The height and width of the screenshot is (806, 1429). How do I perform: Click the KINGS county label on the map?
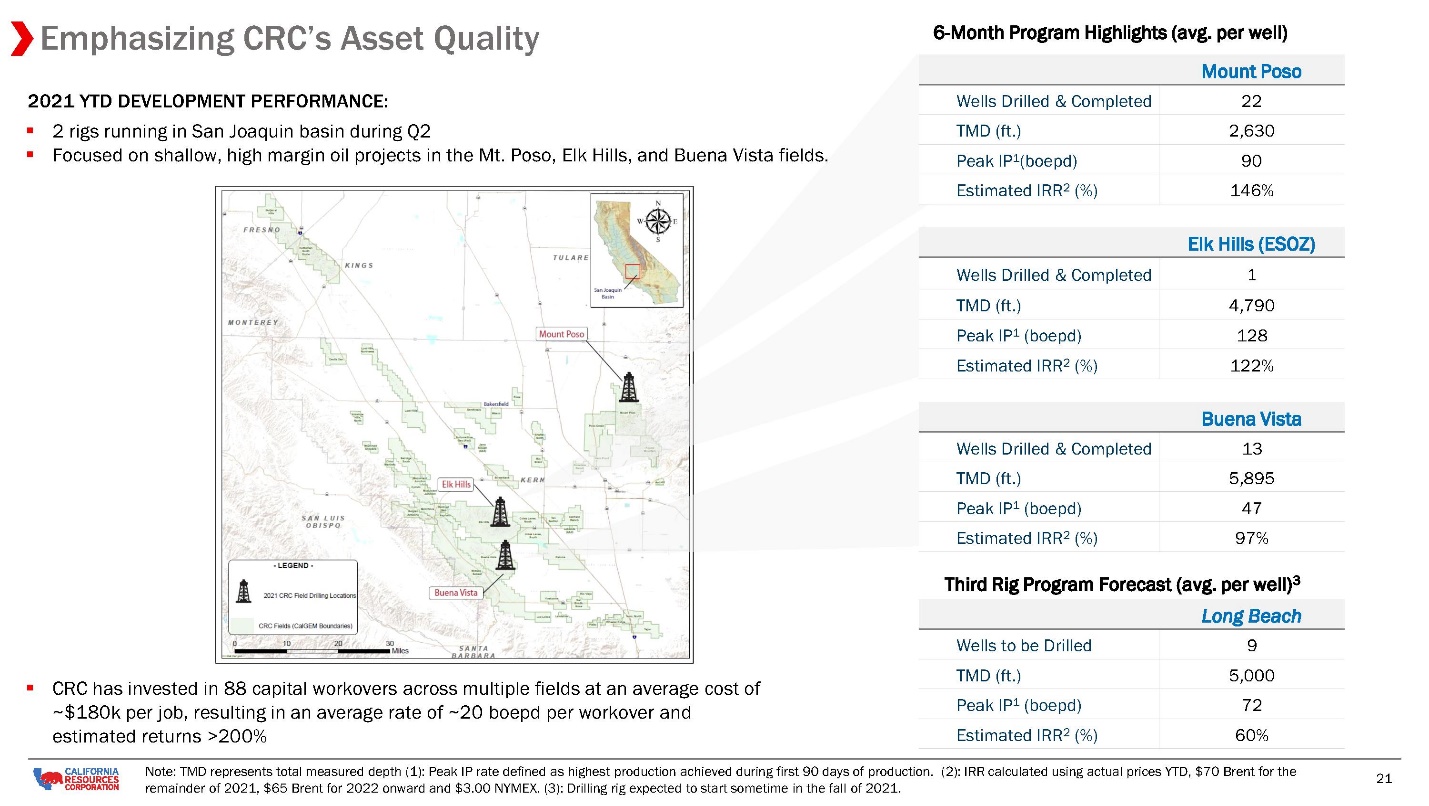[x=358, y=265]
